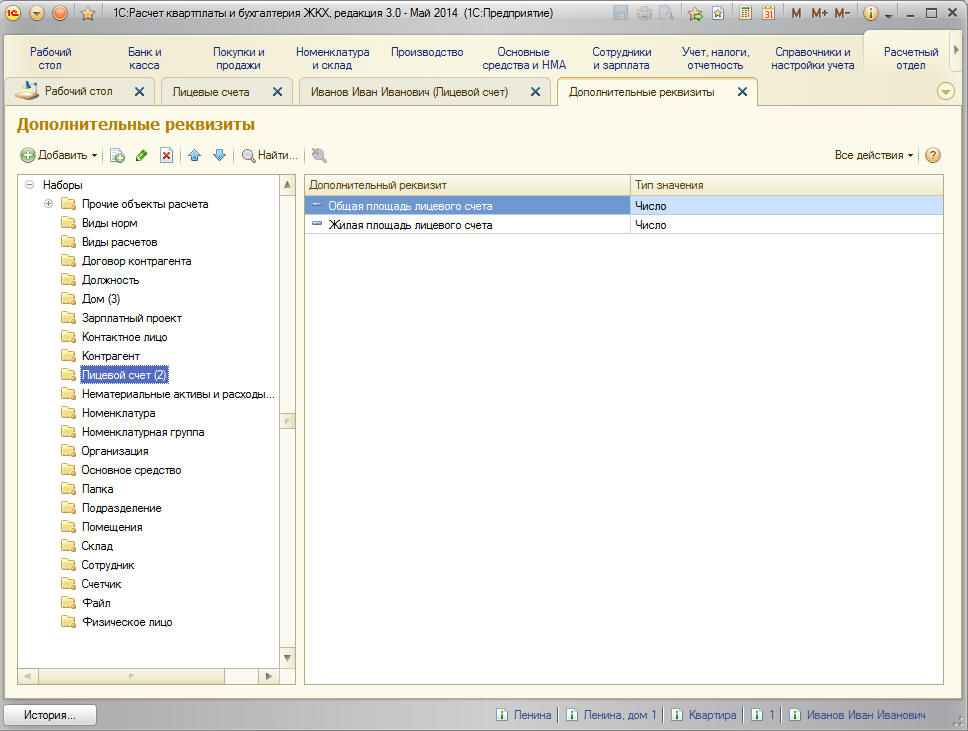
Task: Click the cancel search icon
Action: point(319,156)
